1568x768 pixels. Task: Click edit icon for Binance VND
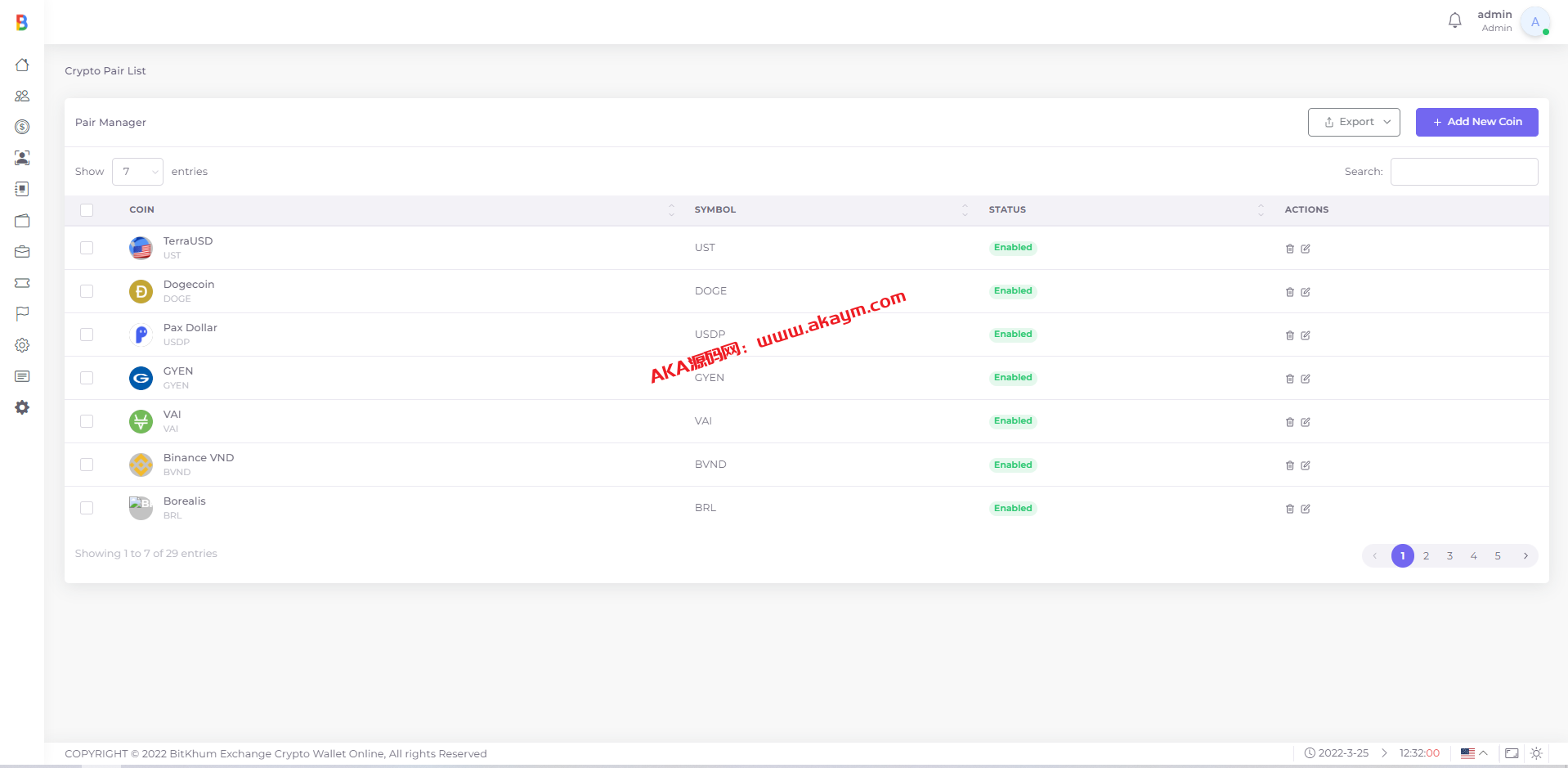click(x=1306, y=465)
